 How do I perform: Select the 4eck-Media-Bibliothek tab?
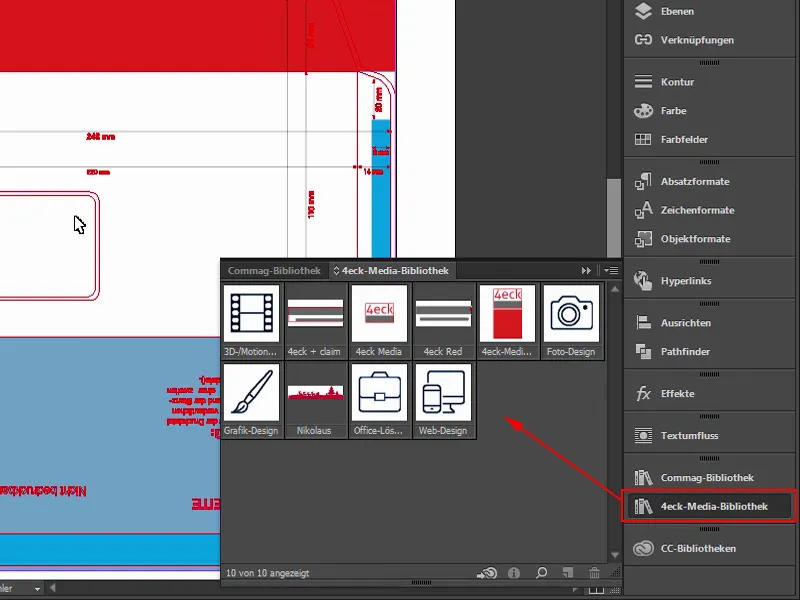[391, 270]
